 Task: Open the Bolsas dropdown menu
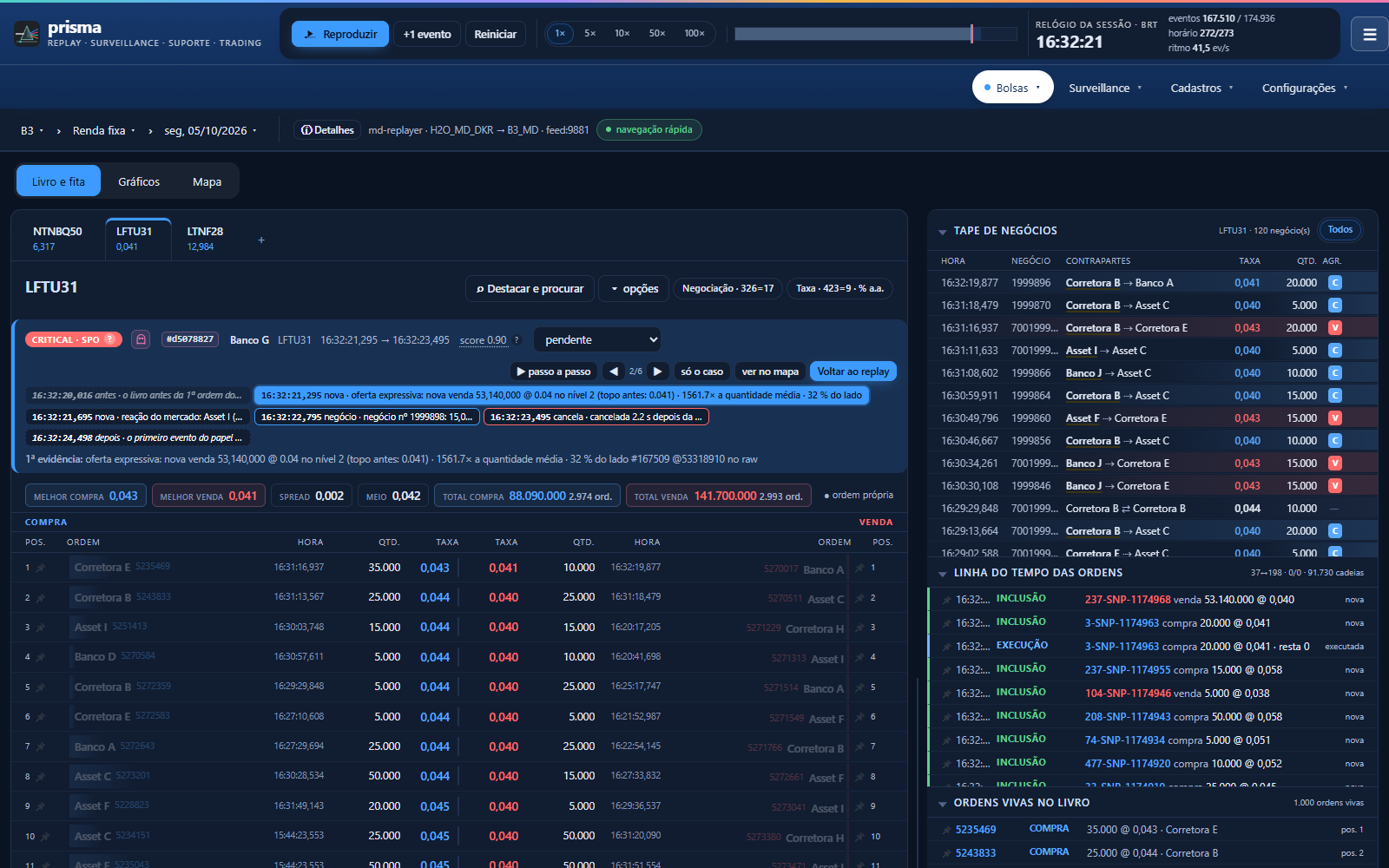1012,88
